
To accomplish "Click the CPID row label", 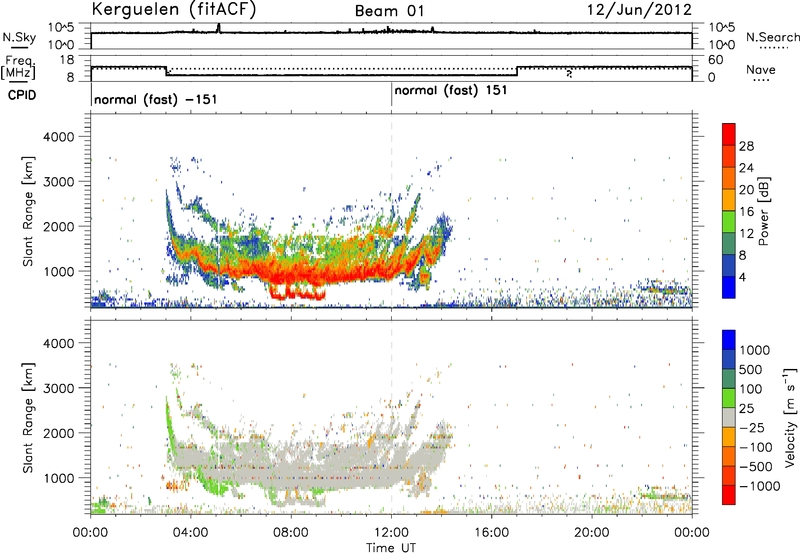I will (21, 95).
